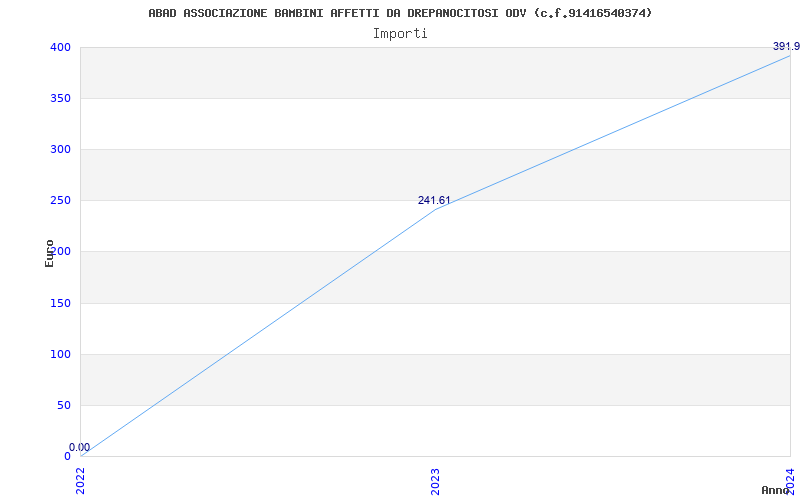
Task: Click the 300 y-axis tick label
Action: pyautogui.click(x=59, y=149)
